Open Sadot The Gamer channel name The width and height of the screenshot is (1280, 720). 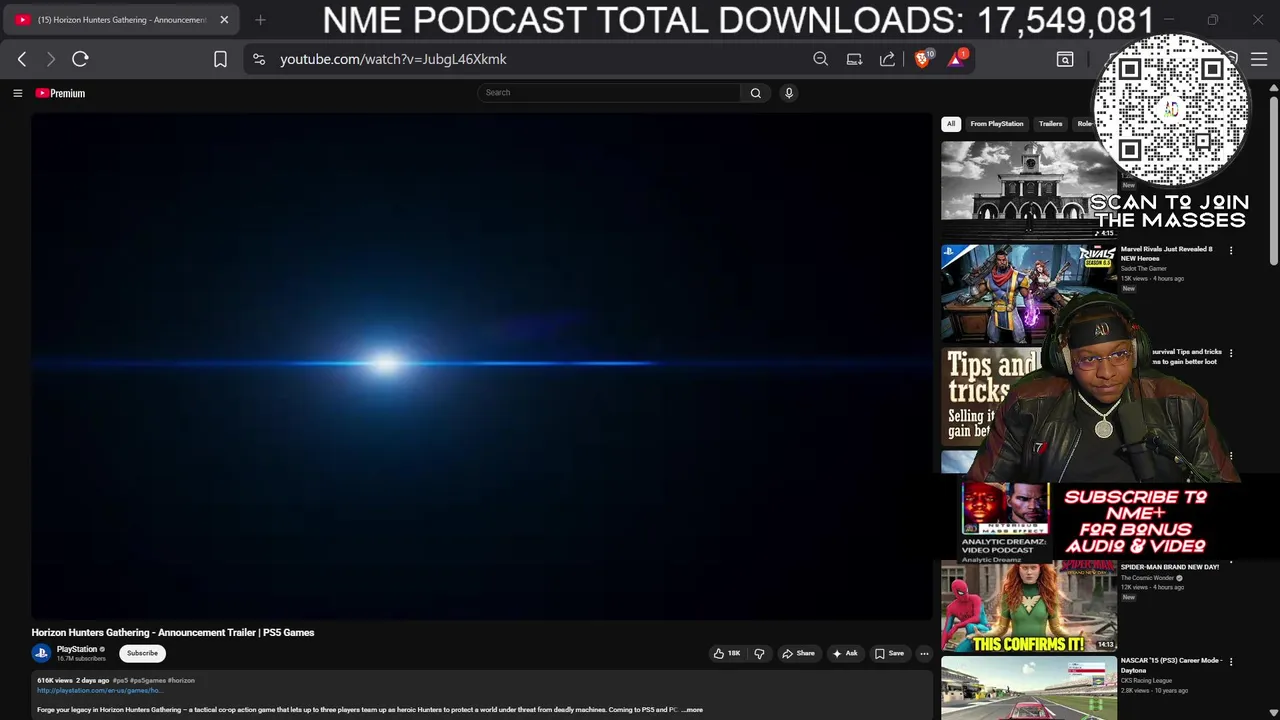(1143, 268)
